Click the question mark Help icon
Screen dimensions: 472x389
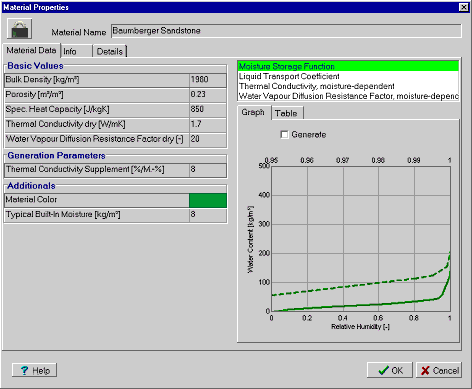[x=24, y=370]
